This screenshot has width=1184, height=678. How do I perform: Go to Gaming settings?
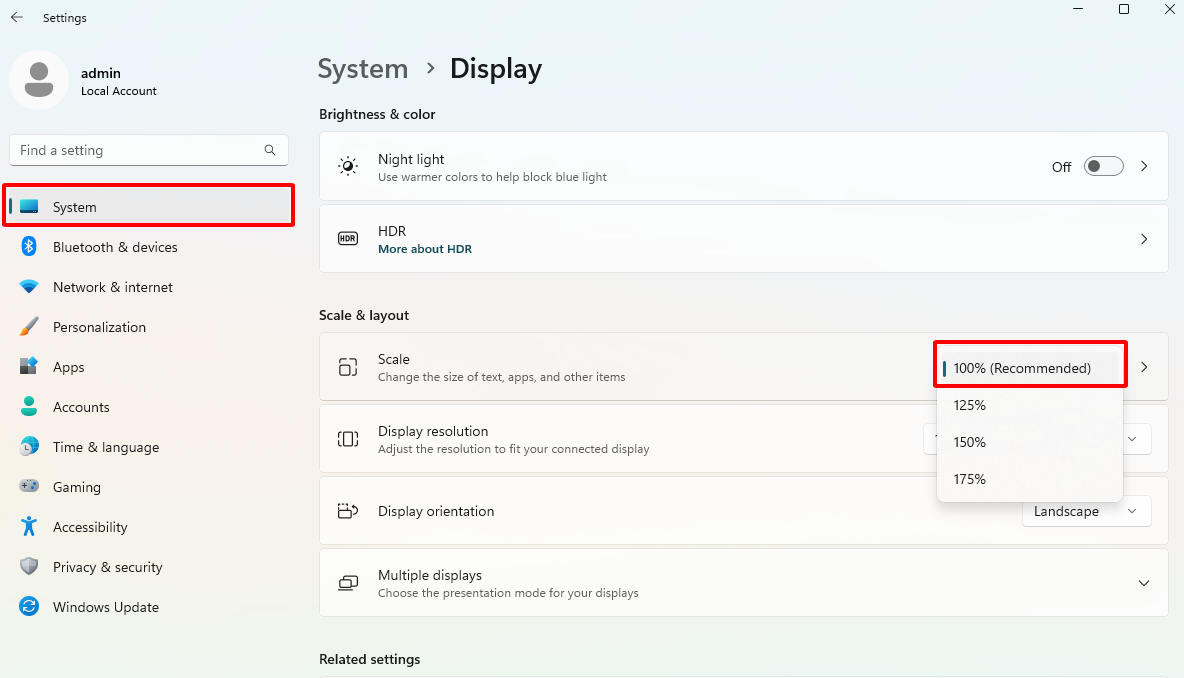pyautogui.click(x=149, y=487)
